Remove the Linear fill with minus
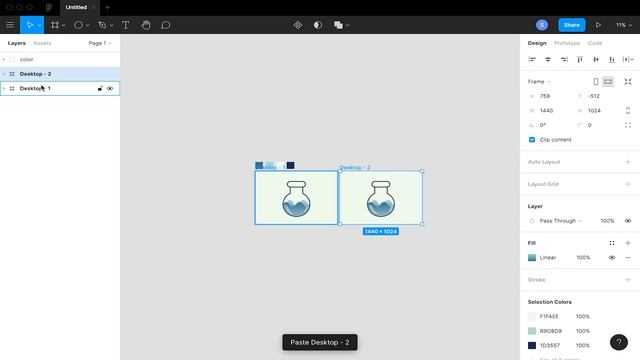The height and width of the screenshot is (360, 640). pos(628,258)
